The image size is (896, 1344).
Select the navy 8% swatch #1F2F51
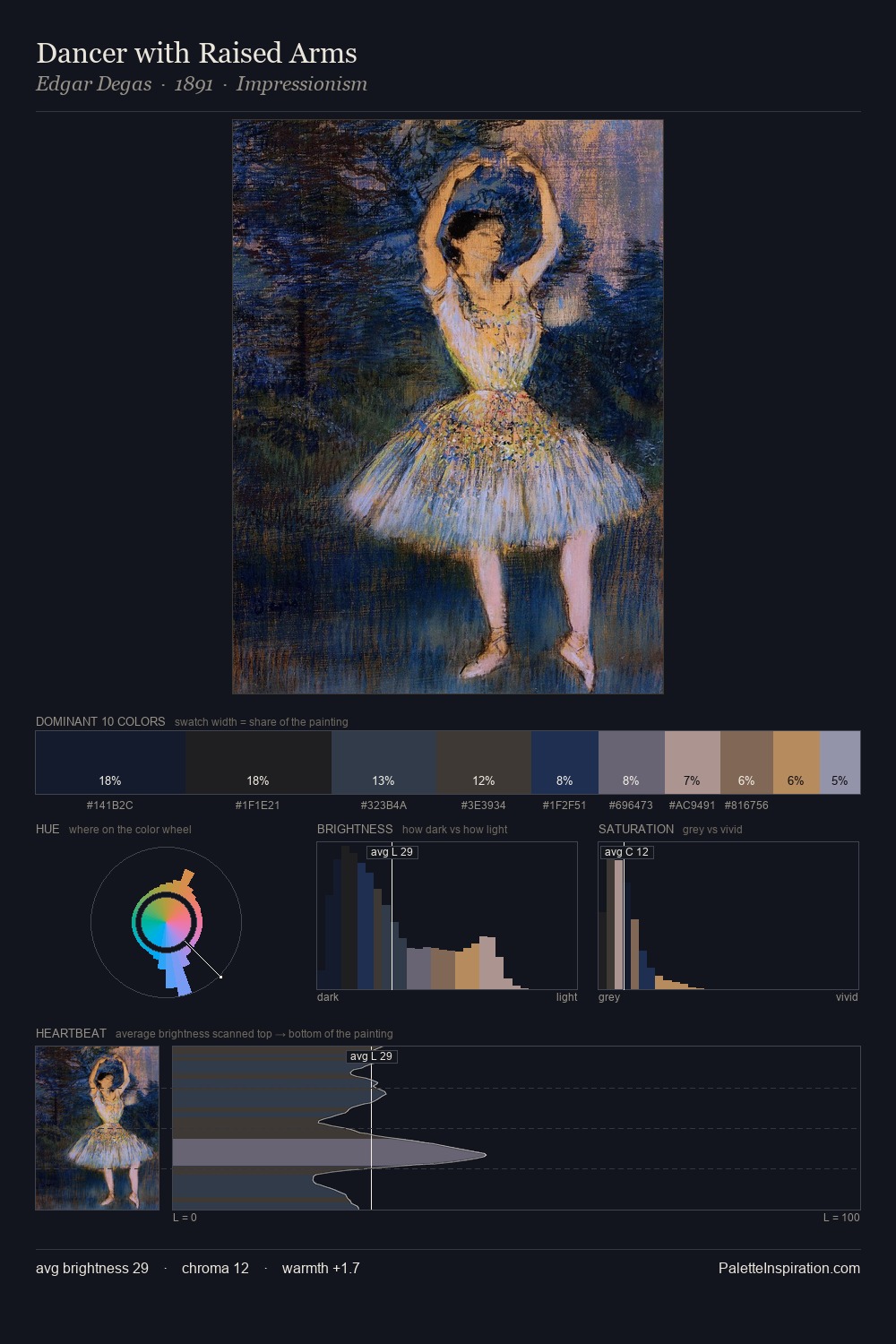pyautogui.click(x=564, y=762)
